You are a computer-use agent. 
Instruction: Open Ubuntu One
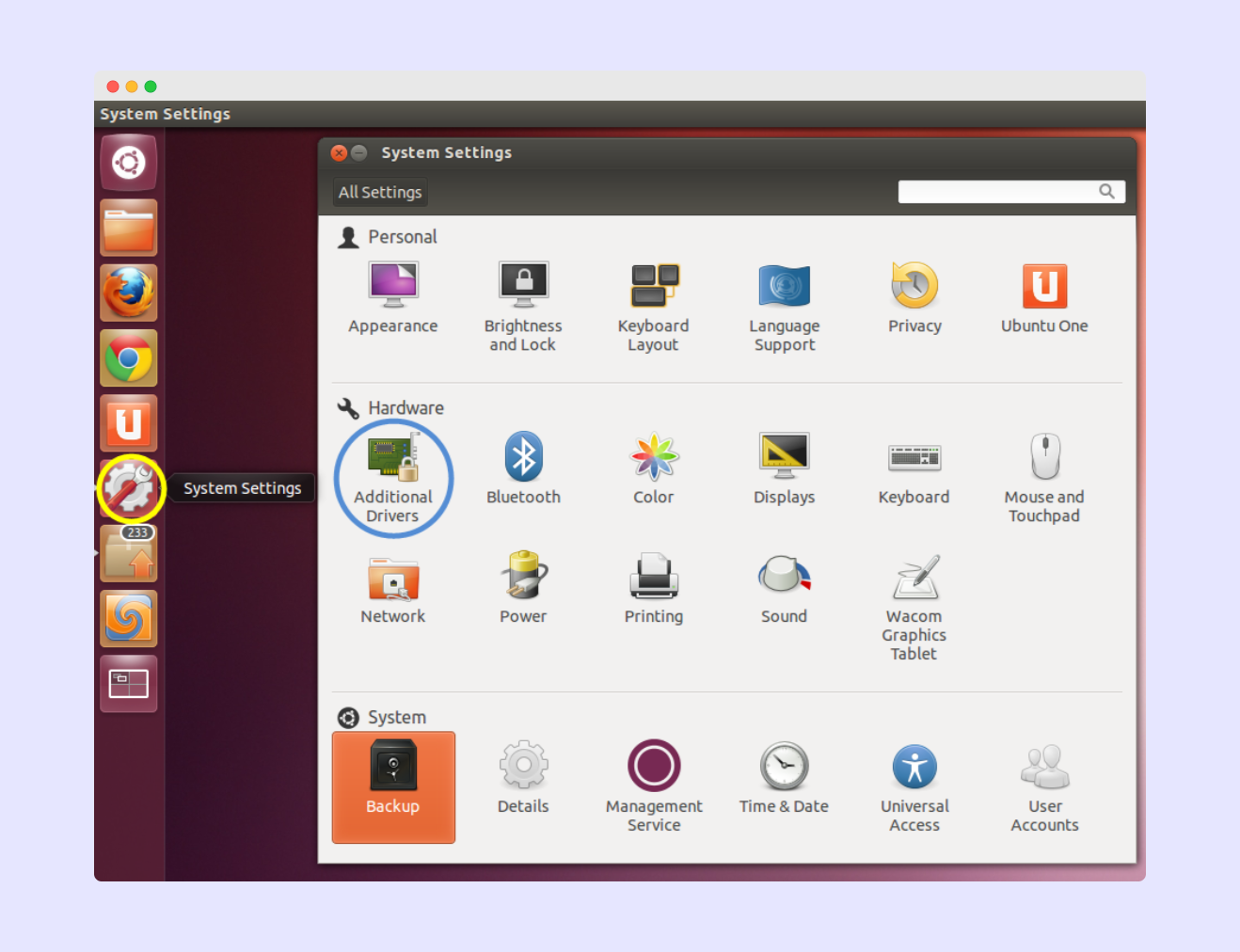[1044, 294]
